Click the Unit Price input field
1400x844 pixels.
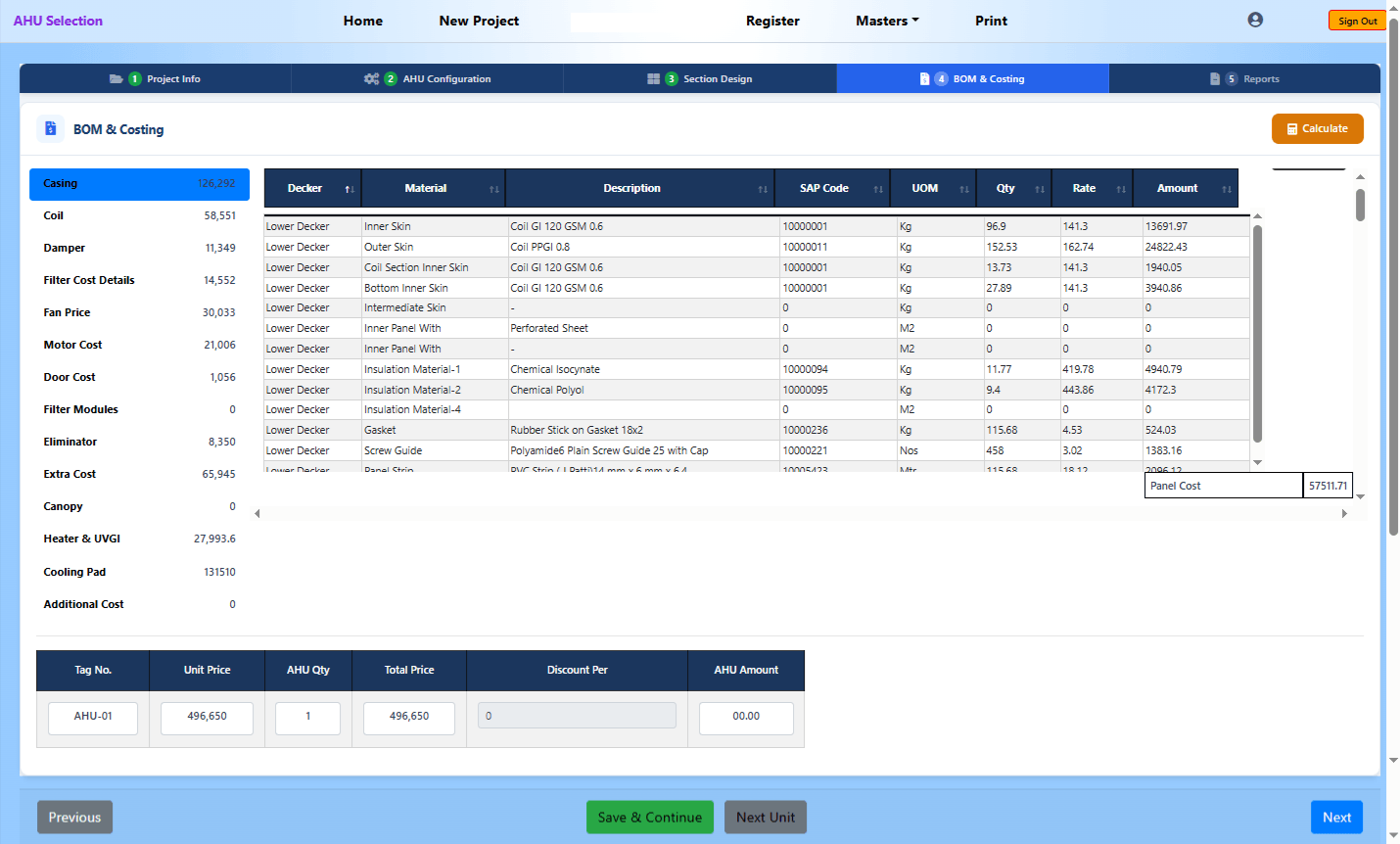tap(207, 718)
